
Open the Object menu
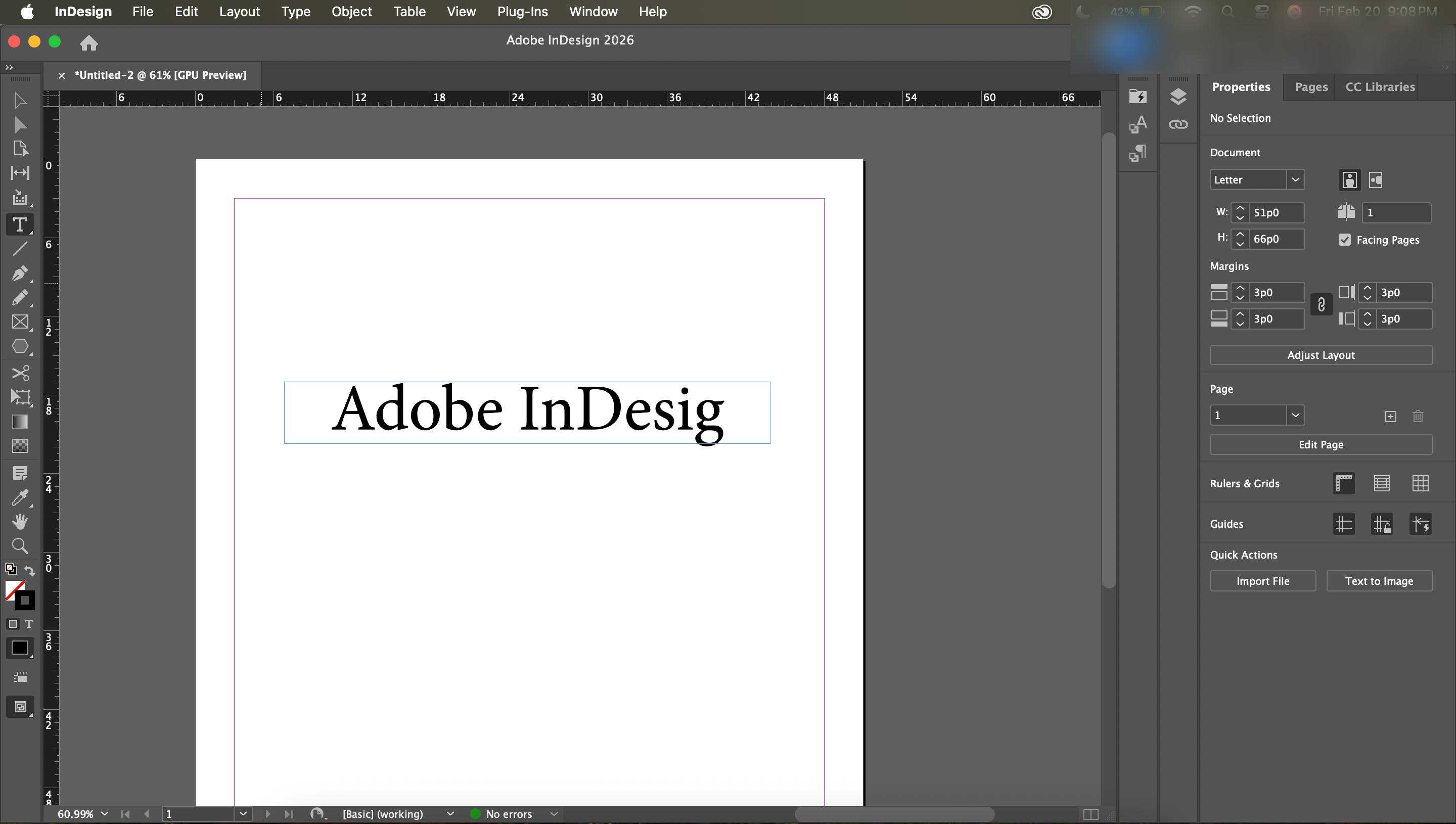[x=351, y=12]
